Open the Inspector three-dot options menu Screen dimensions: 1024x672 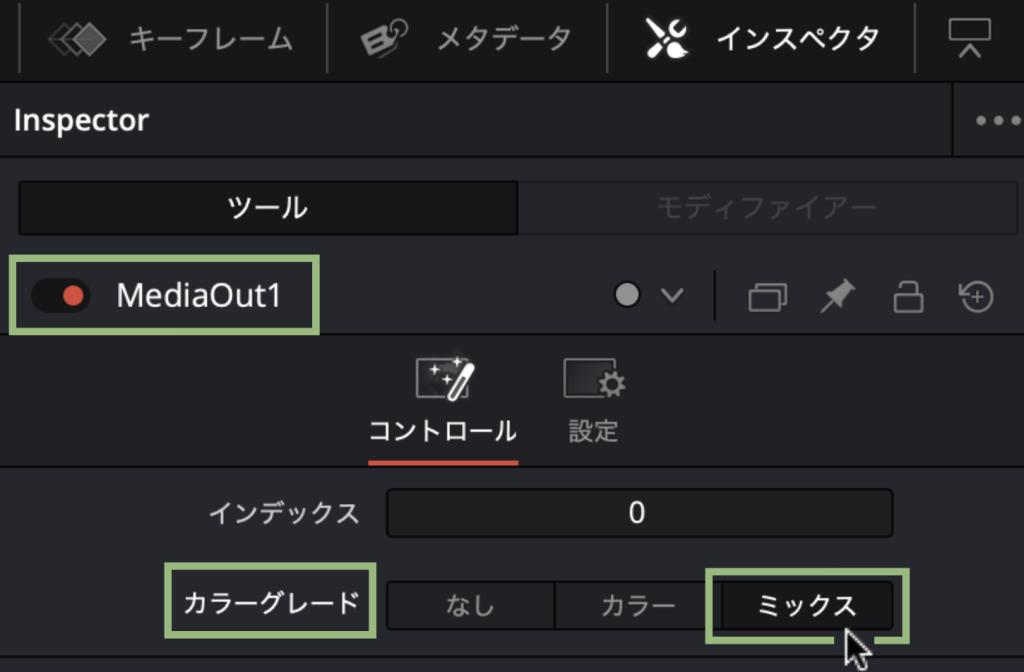click(x=996, y=121)
